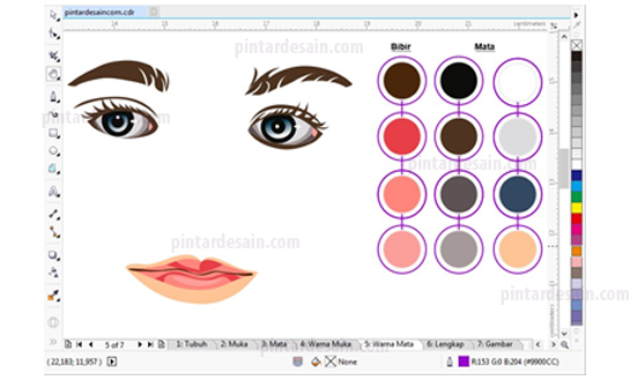This screenshot has height=380, width=630.
Task: Click the vertical scrollbar down arrow
Action: click(x=564, y=333)
